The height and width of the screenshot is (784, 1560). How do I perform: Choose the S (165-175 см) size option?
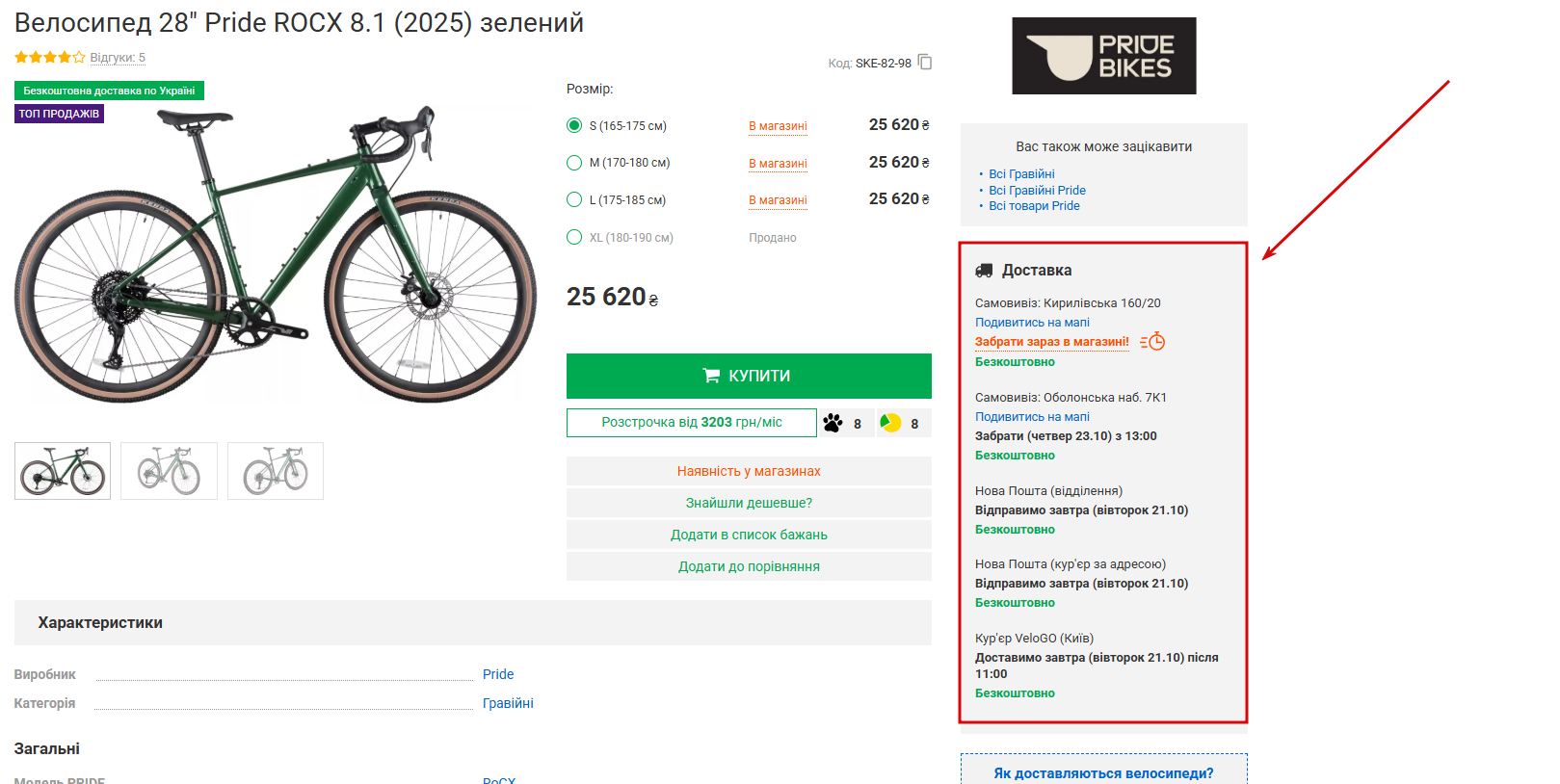[x=574, y=125]
